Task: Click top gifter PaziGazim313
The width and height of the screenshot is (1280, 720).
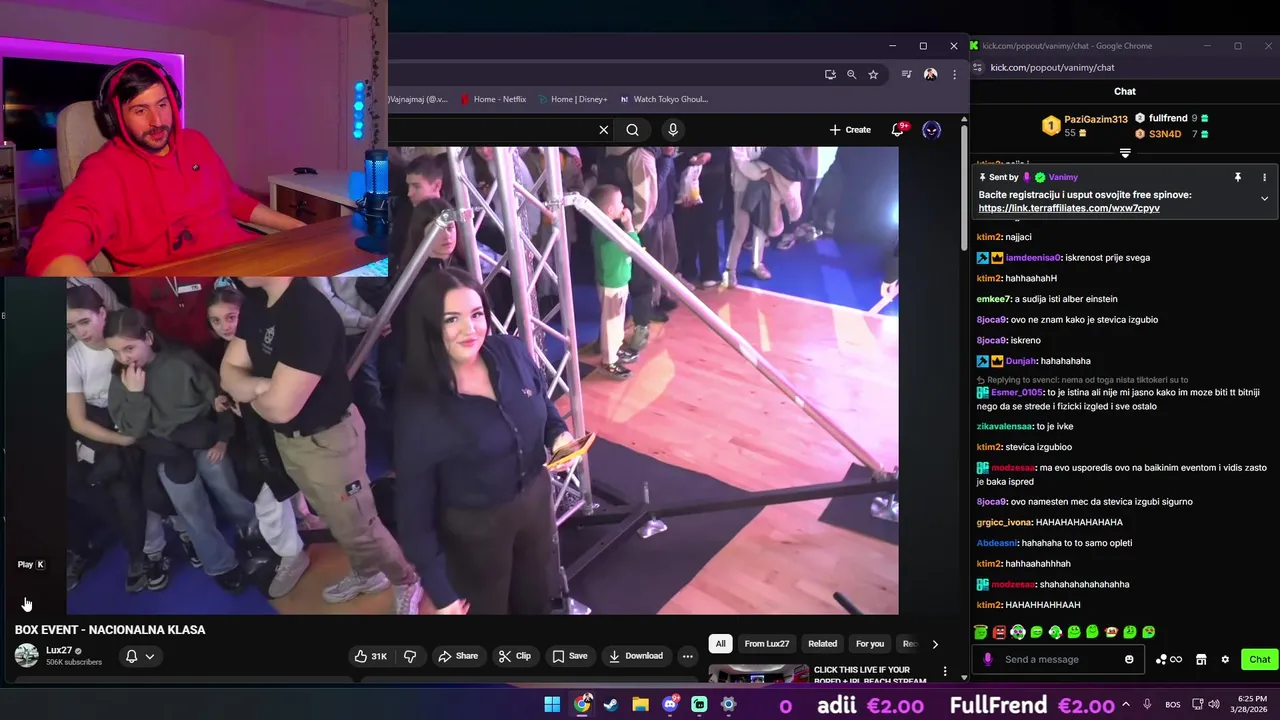Action: [x=1095, y=119]
